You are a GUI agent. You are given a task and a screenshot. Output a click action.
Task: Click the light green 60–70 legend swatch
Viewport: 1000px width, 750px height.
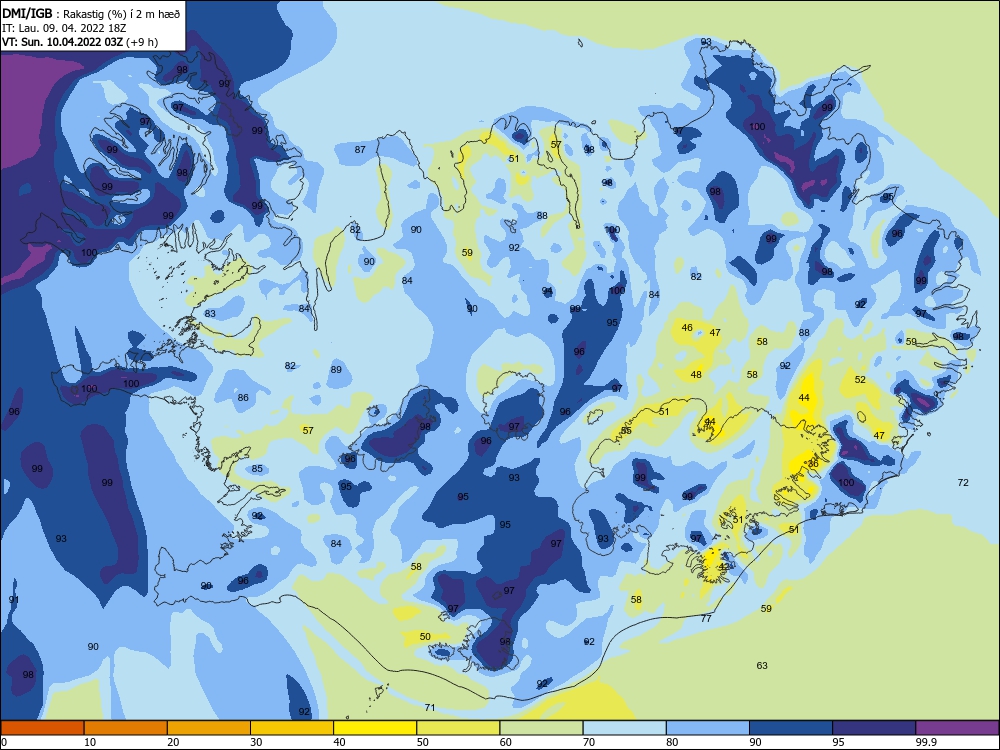(541, 728)
